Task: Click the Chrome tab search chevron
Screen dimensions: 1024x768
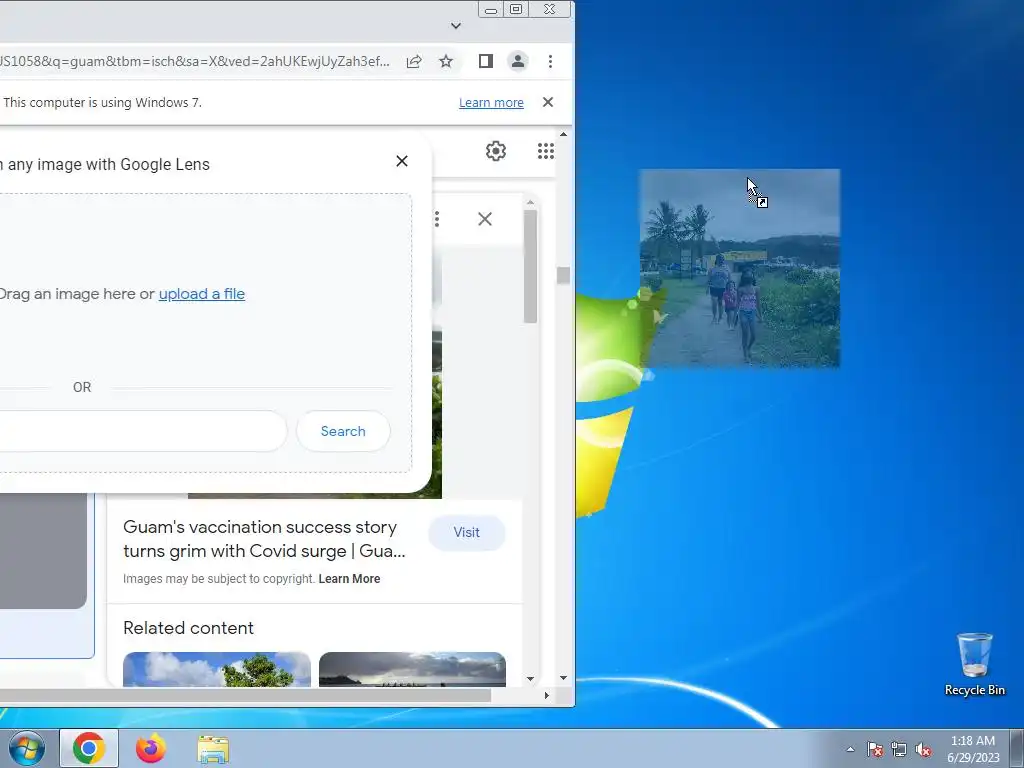Action: point(456,26)
